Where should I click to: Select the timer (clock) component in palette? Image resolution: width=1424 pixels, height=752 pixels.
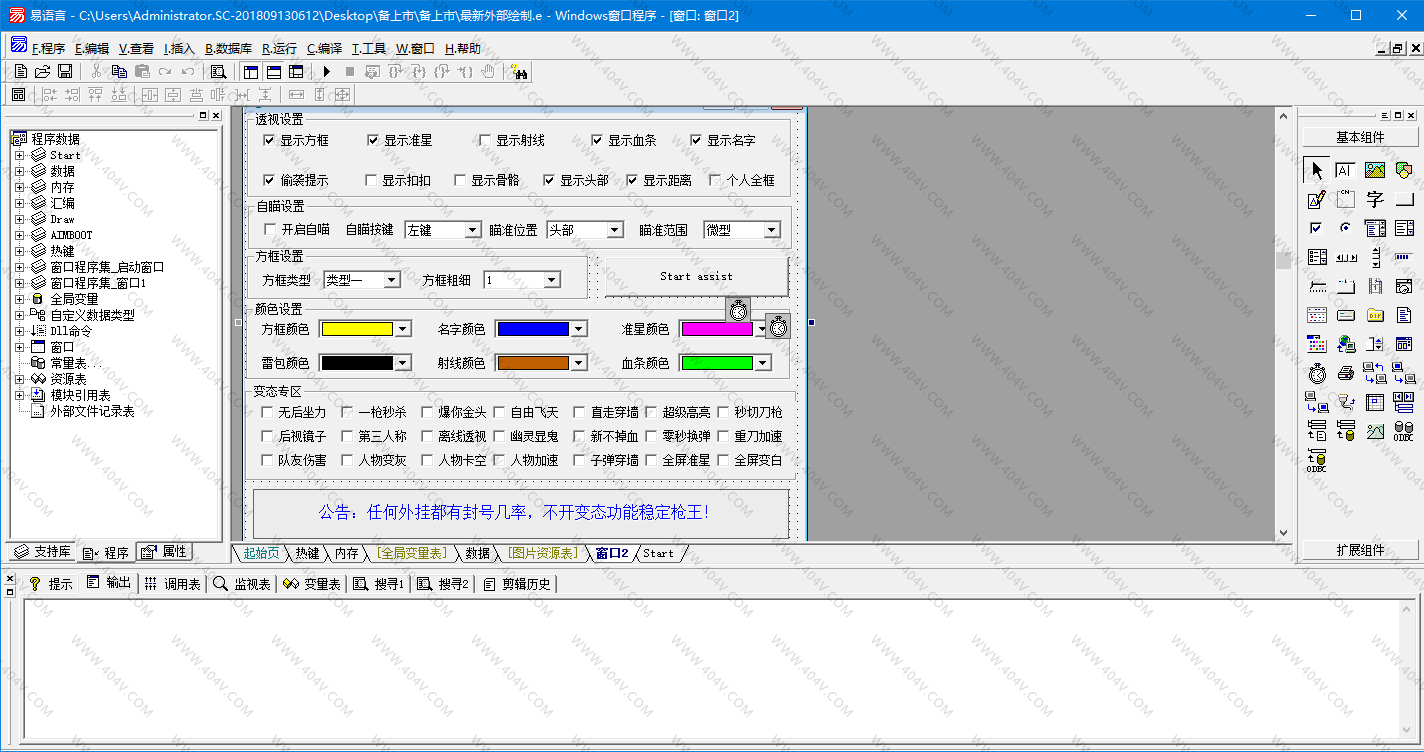coord(1317,373)
